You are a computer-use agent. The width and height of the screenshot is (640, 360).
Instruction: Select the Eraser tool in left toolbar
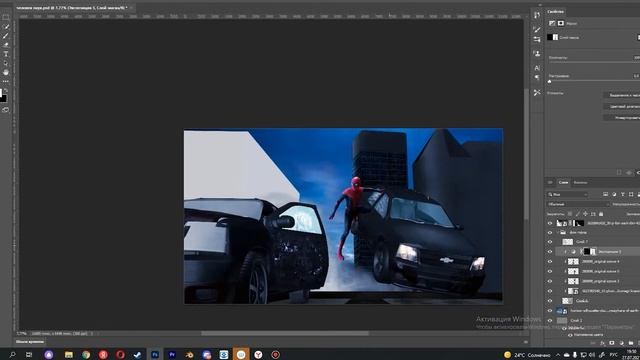pos(6,45)
